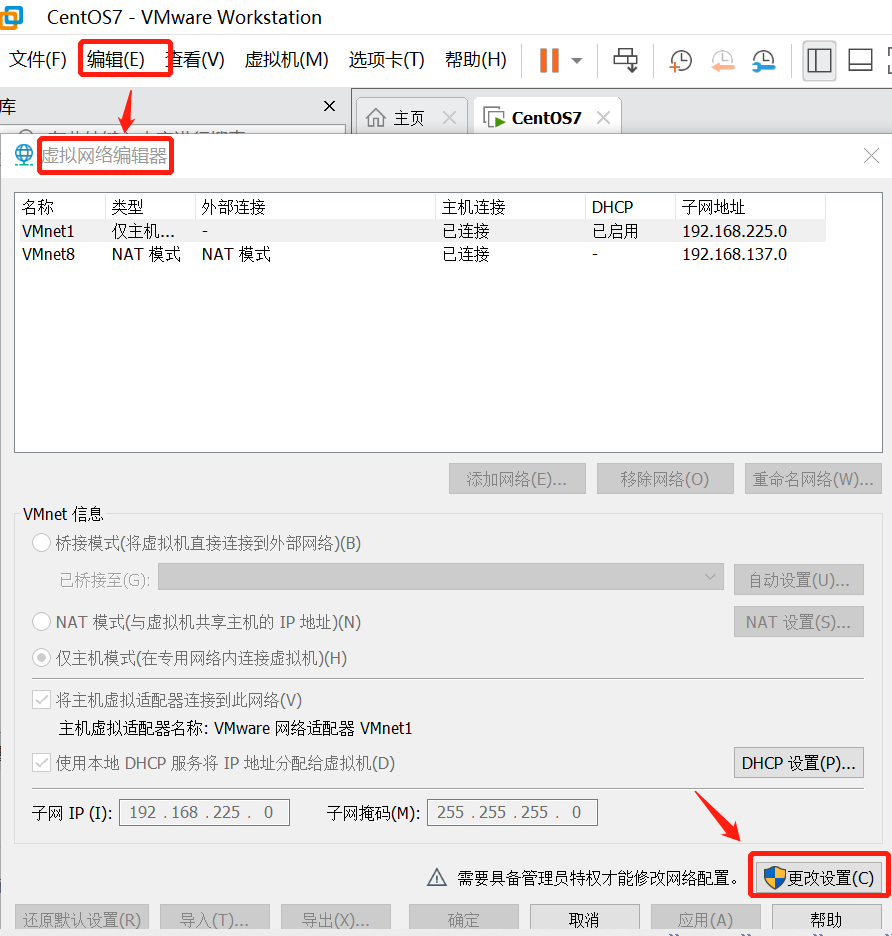
Task: Click the 移除网络(O) button
Action: click(x=665, y=479)
